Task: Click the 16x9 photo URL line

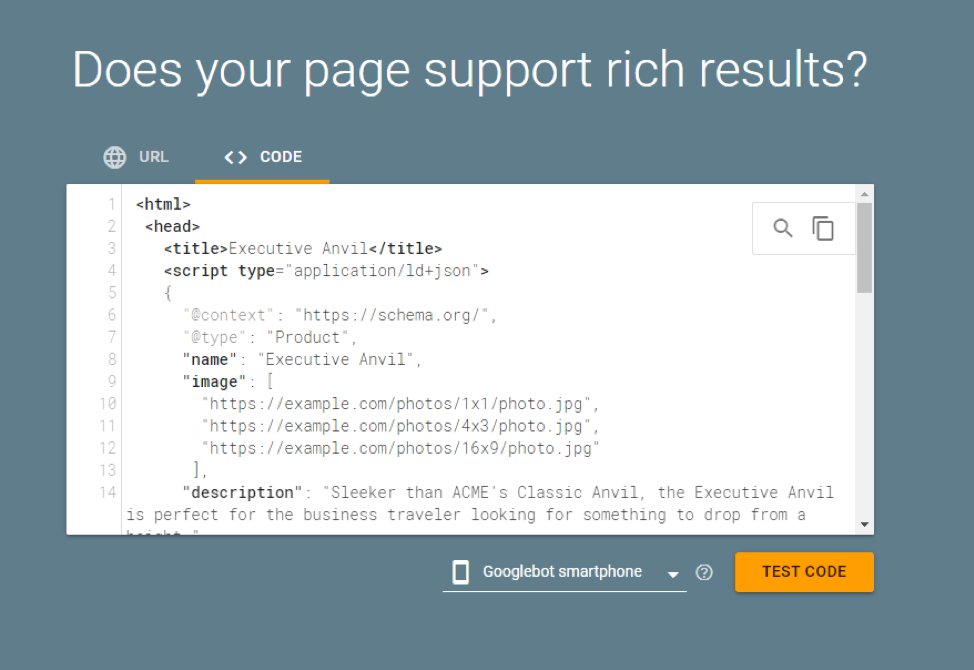Action: pyautogui.click(x=400, y=448)
